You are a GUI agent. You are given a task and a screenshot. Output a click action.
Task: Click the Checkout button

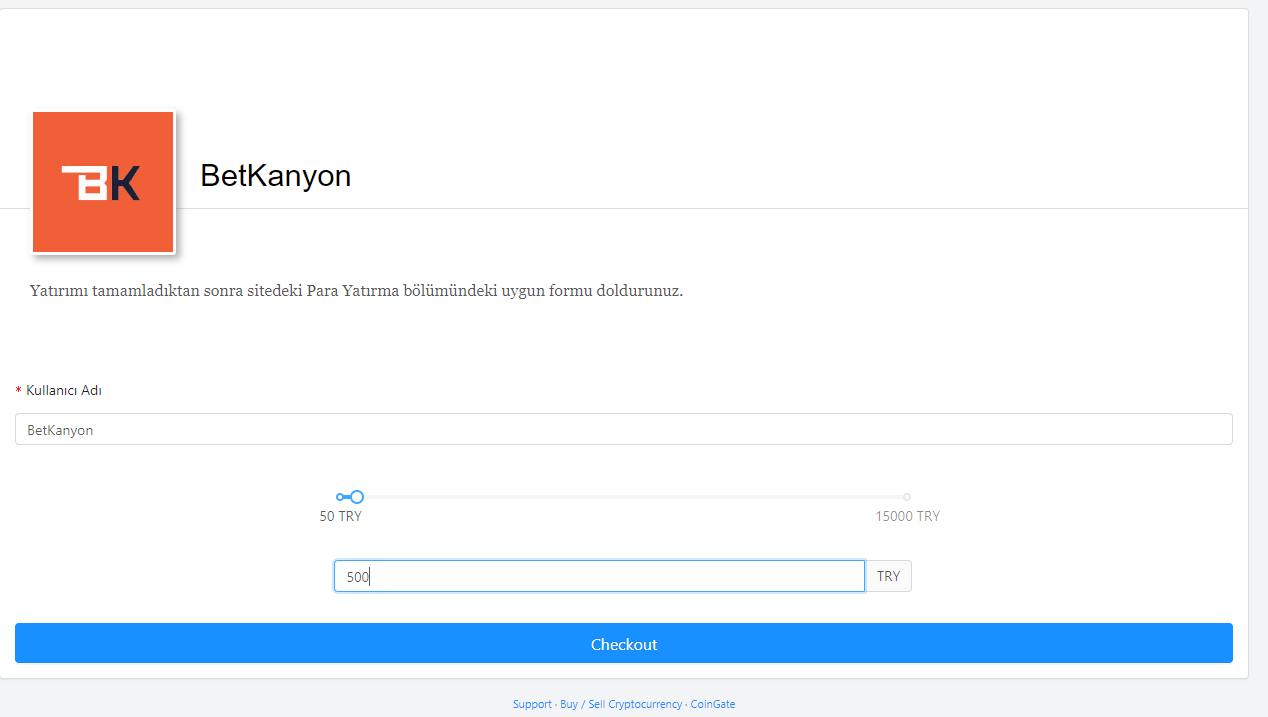624,643
